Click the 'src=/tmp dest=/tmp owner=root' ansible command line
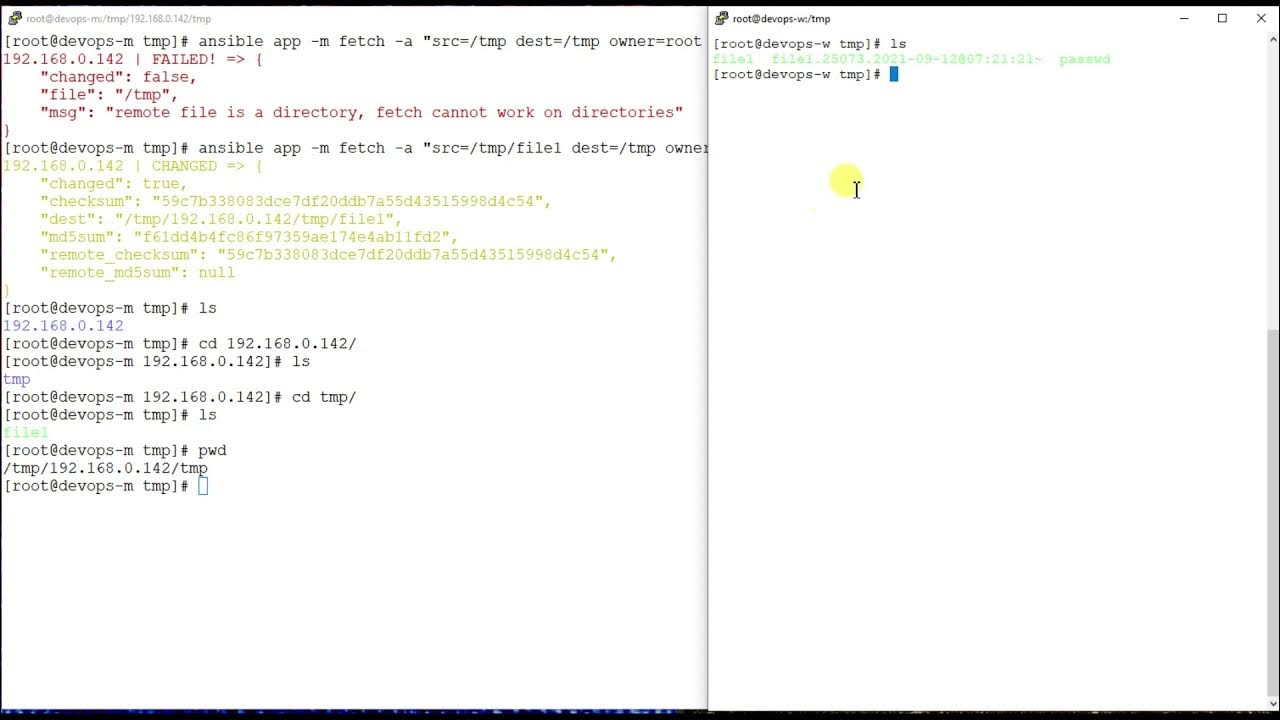This screenshot has width=1280, height=720. (x=353, y=41)
